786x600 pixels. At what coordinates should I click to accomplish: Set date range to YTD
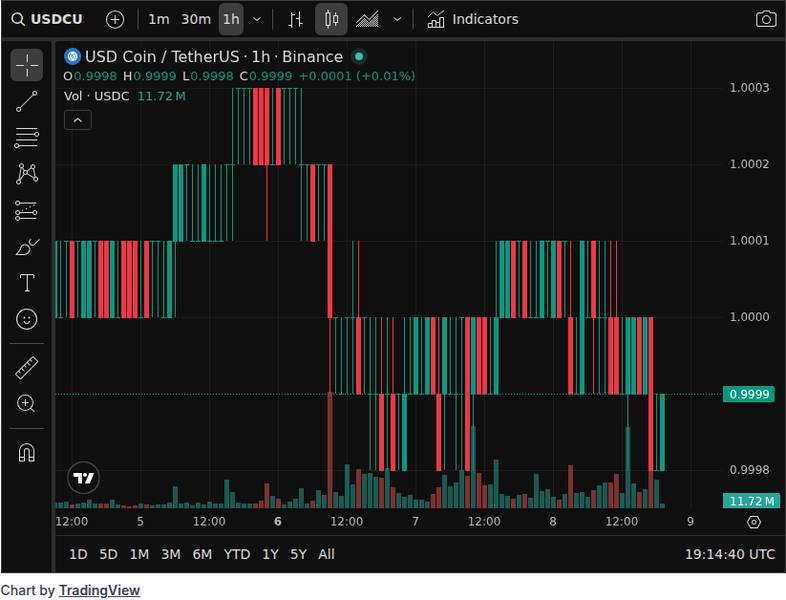[x=237, y=554]
